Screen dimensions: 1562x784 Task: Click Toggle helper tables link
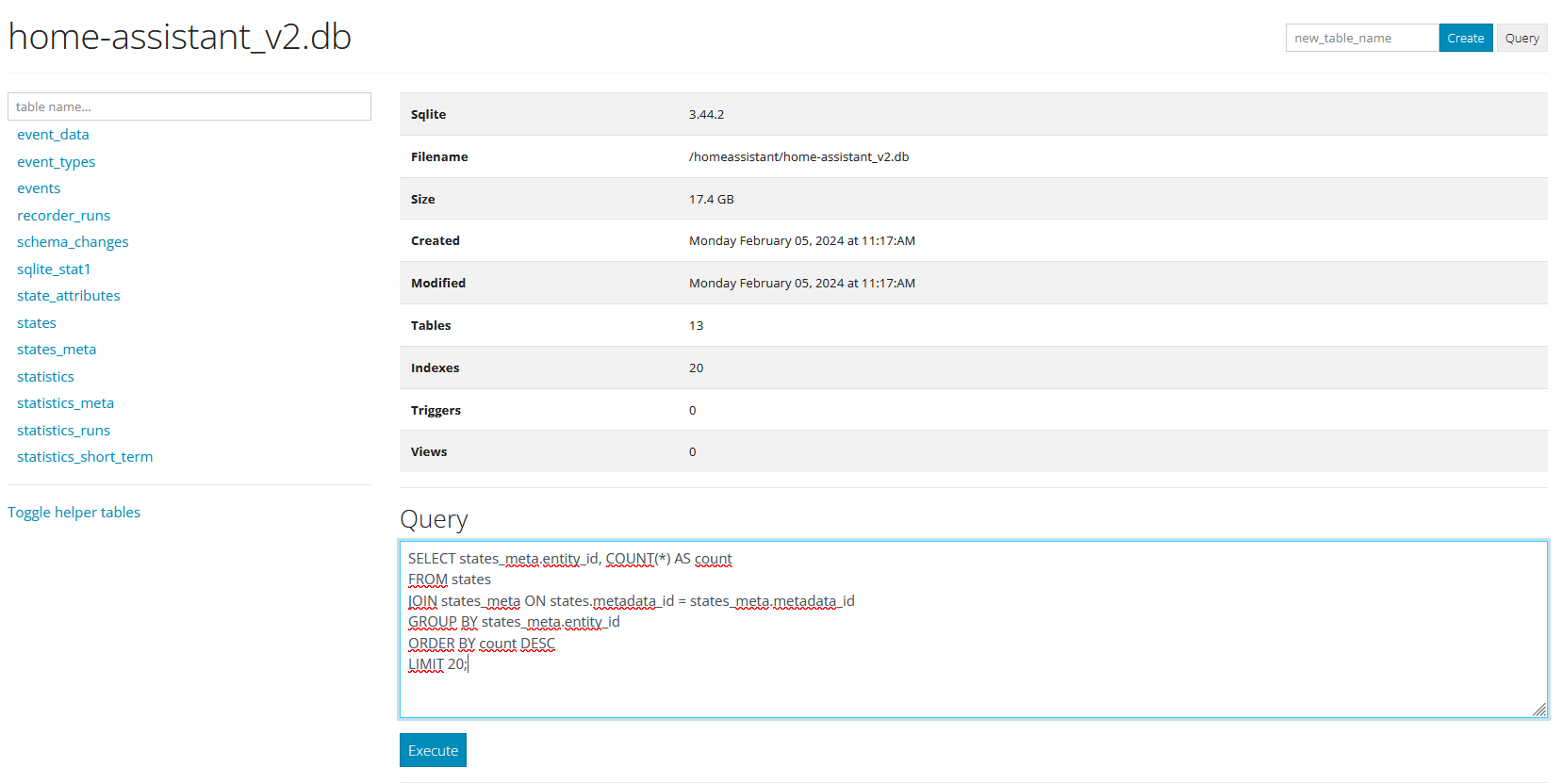(x=74, y=513)
